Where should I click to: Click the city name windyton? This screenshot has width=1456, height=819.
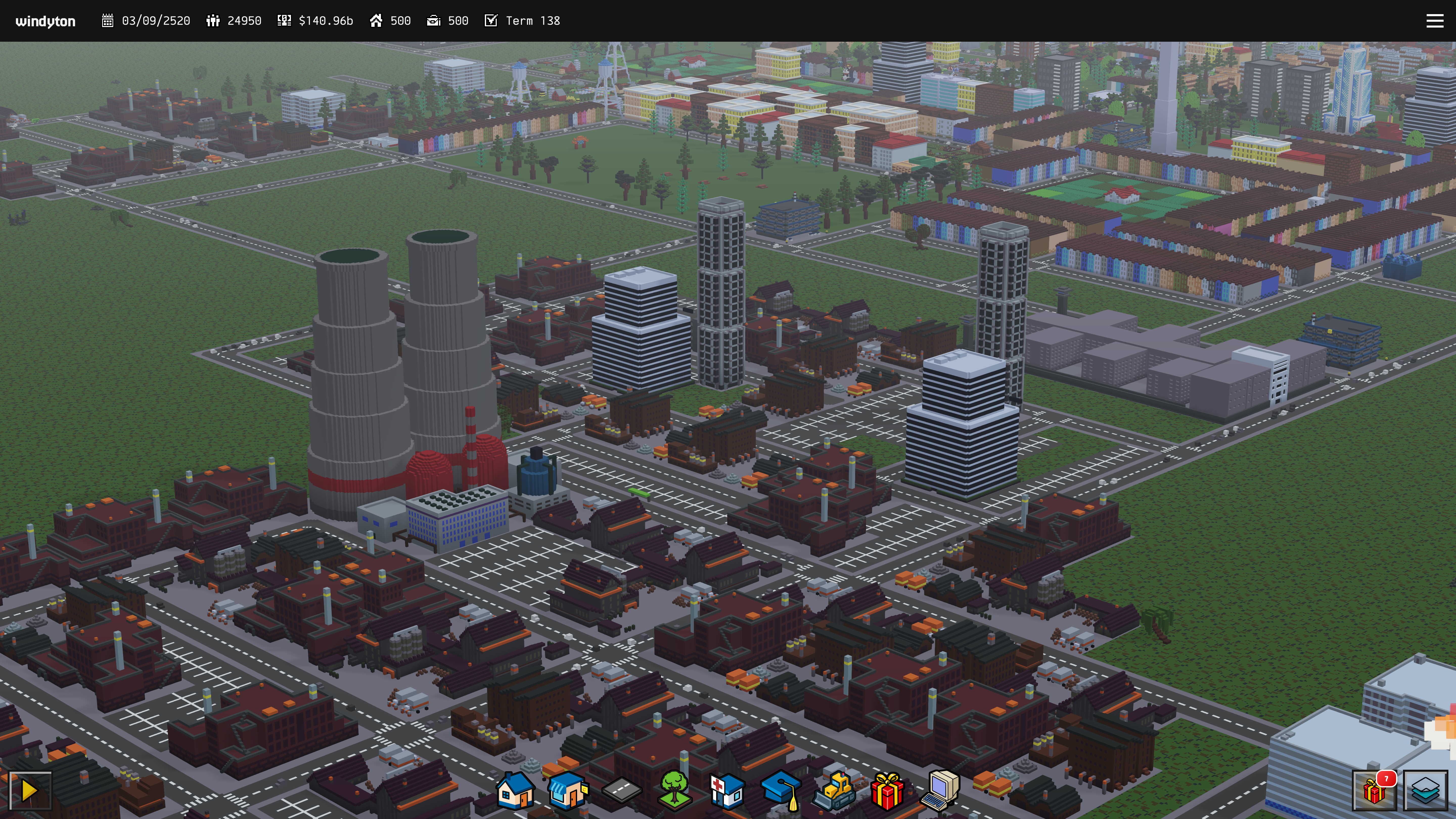coord(45,21)
